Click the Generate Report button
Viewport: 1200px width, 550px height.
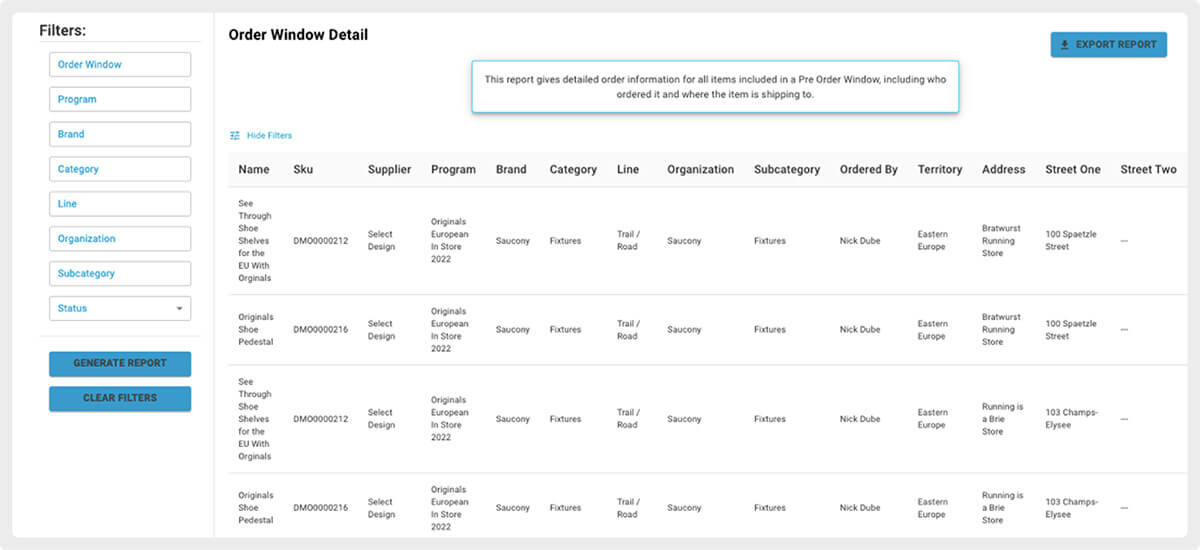coord(120,364)
